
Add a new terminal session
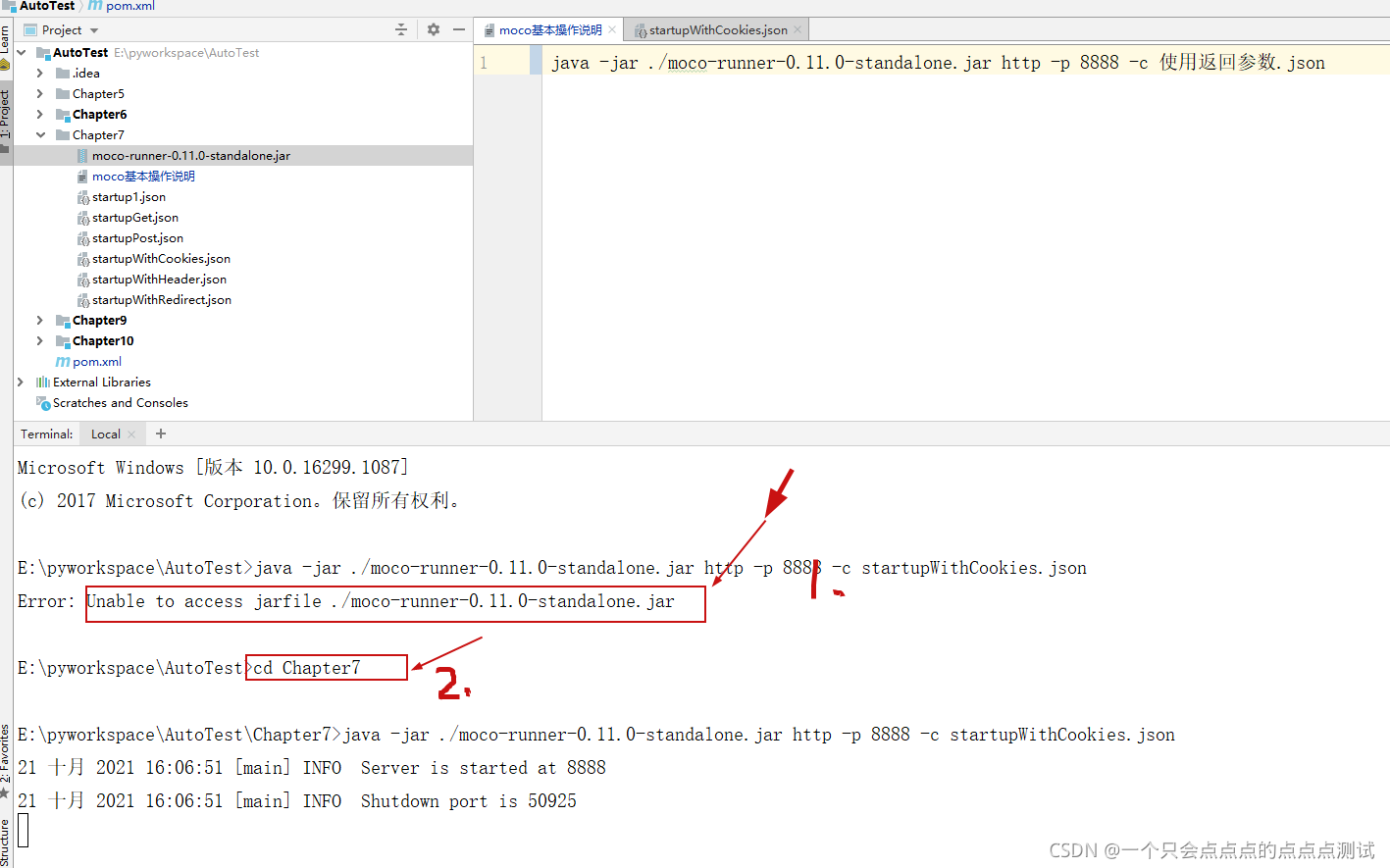(x=161, y=434)
